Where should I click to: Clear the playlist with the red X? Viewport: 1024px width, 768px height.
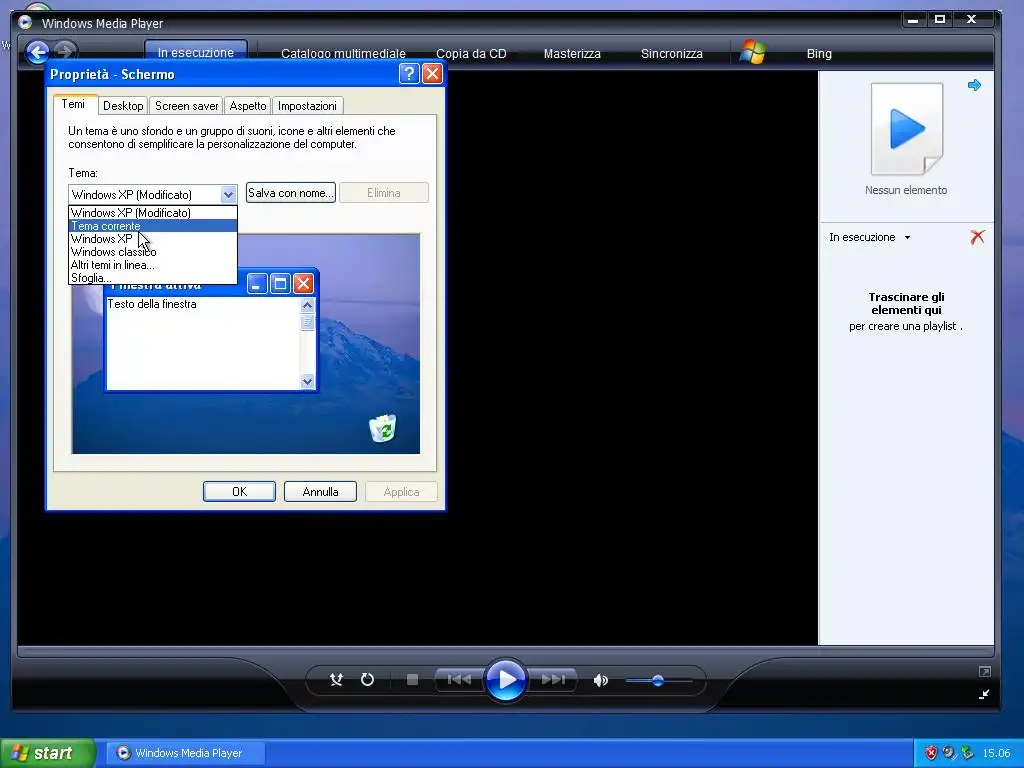pos(977,237)
